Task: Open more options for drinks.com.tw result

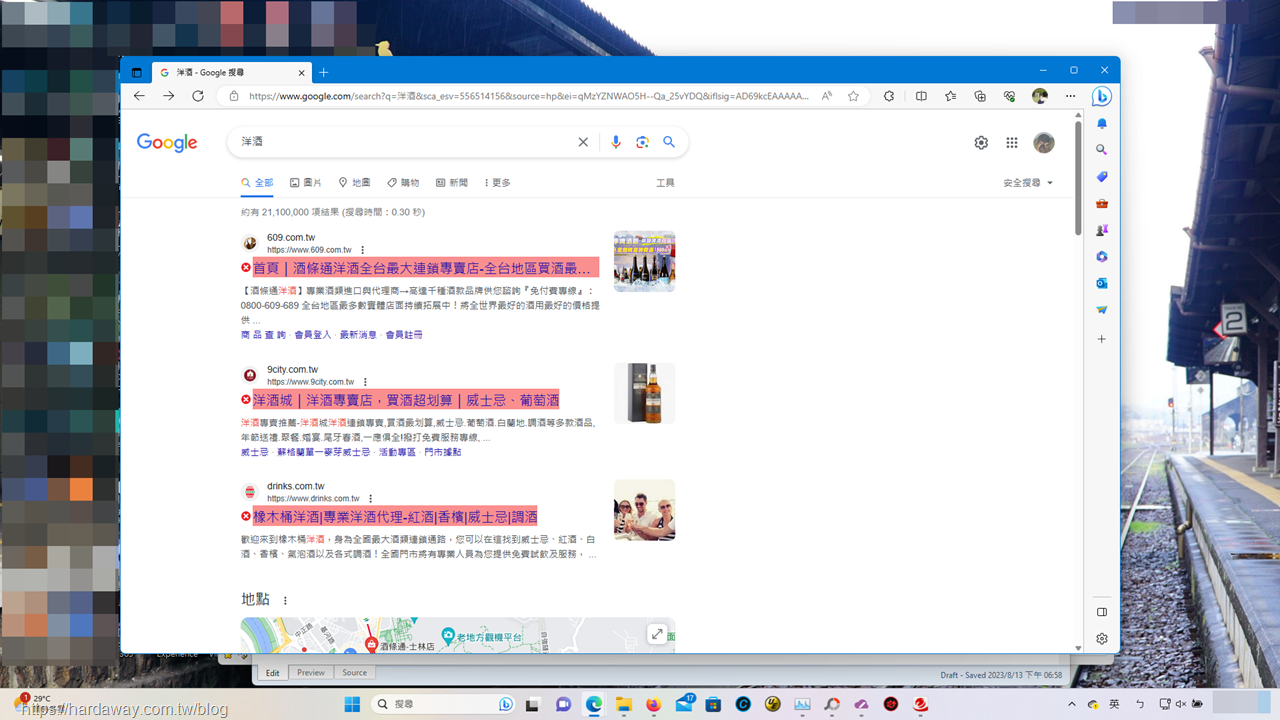Action: click(371, 499)
